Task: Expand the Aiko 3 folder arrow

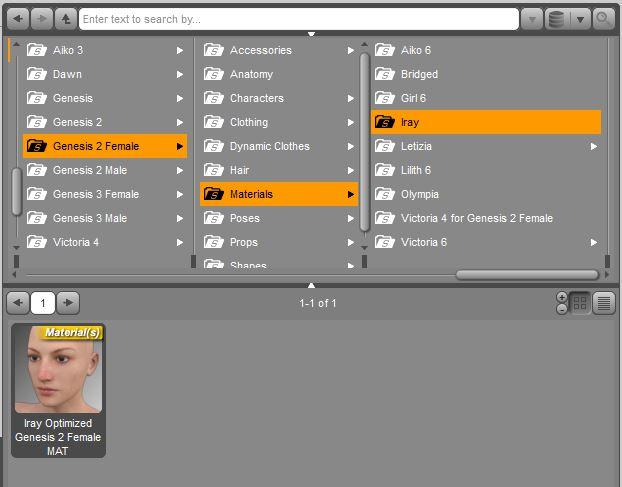Action: pyautogui.click(x=180, y=50)
